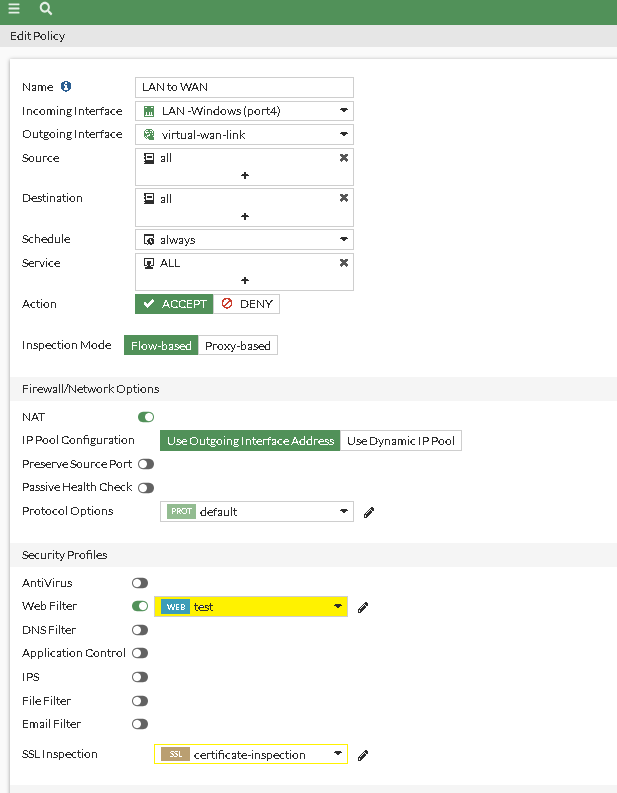Set Action to DENY
This screenshot has width=617, height=793.
point(247,304)
